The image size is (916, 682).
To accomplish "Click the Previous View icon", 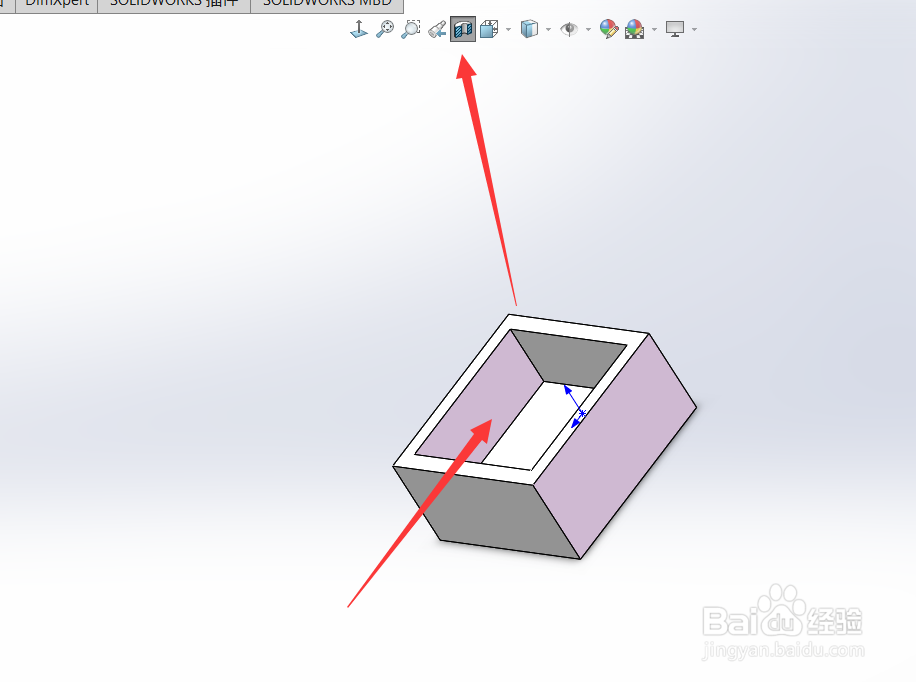I will click(437, 29).
